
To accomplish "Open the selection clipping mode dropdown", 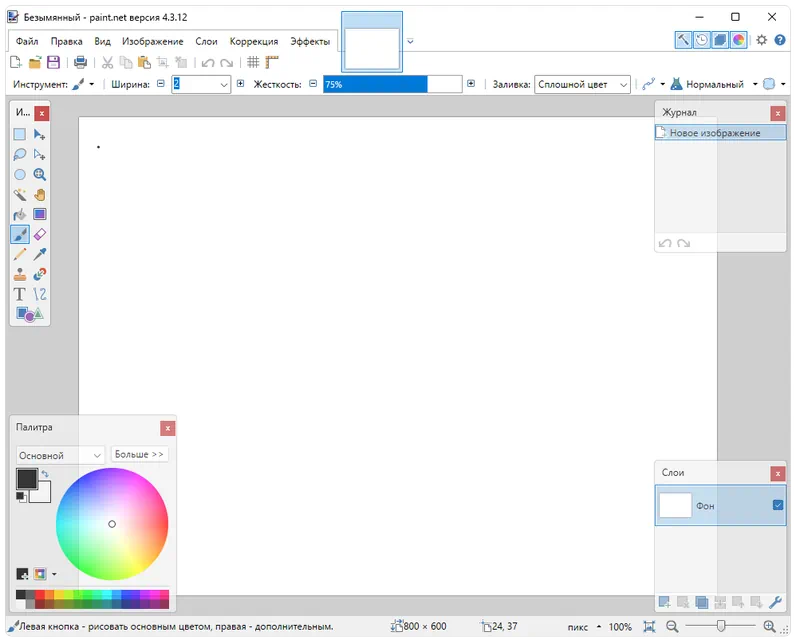I will coord(783,84).
